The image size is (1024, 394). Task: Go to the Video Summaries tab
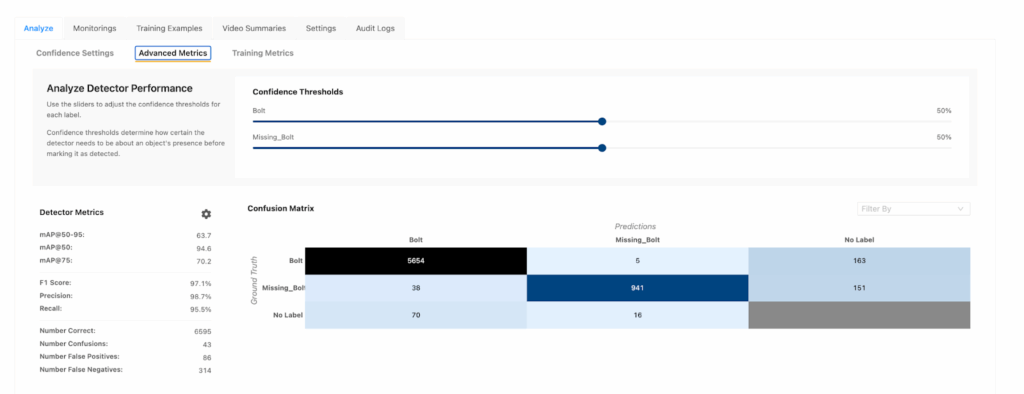coord(254,28)
